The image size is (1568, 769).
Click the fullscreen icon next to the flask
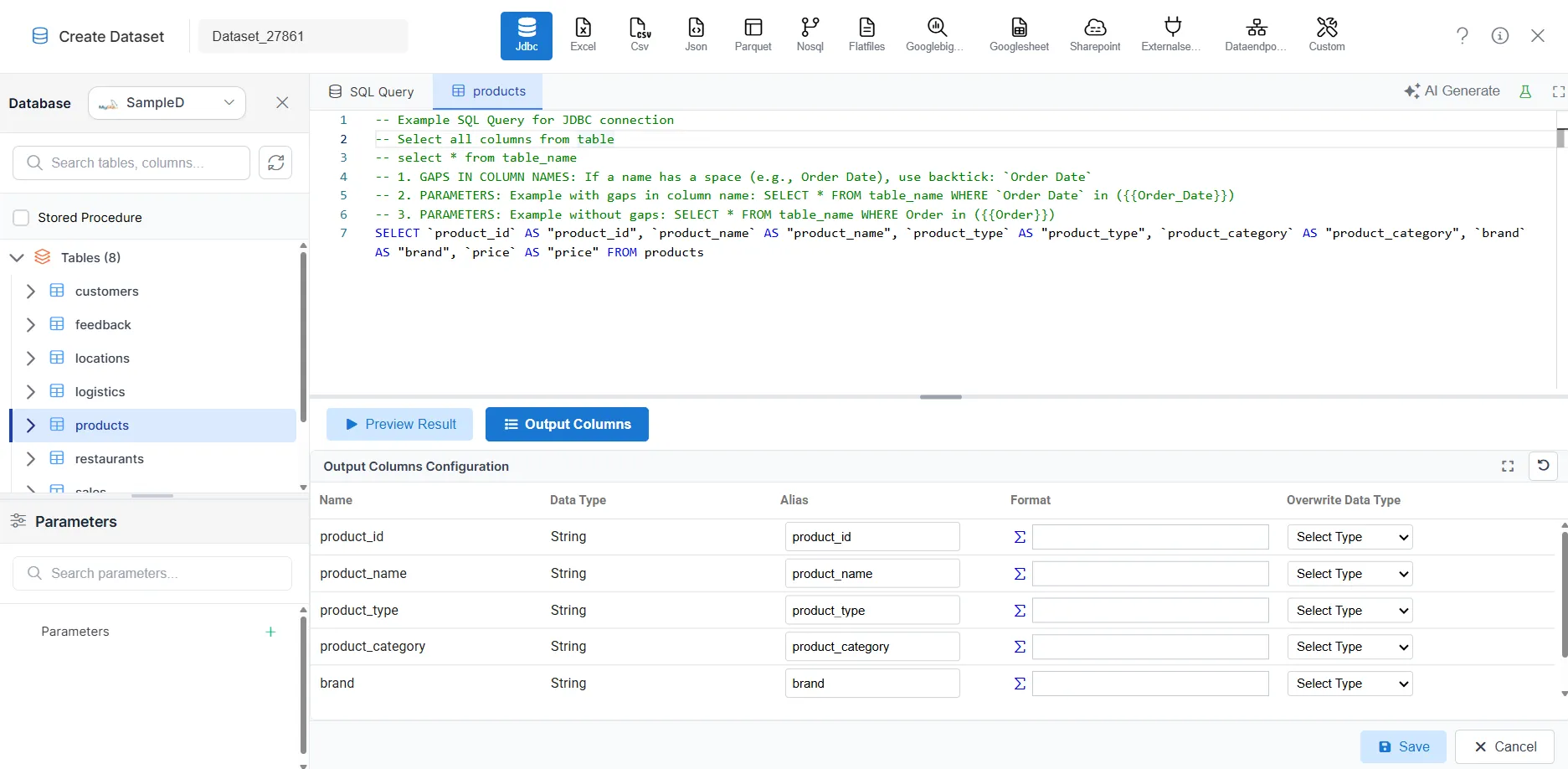(x=1557, y=90)
